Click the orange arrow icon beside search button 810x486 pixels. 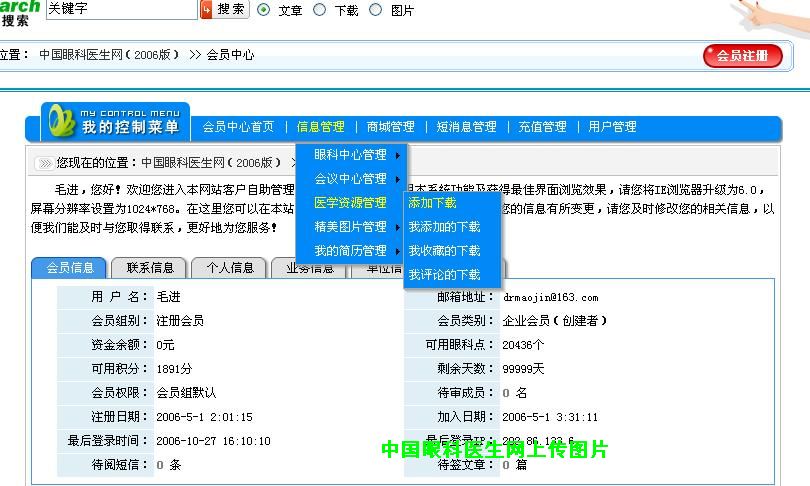(206, 10)
